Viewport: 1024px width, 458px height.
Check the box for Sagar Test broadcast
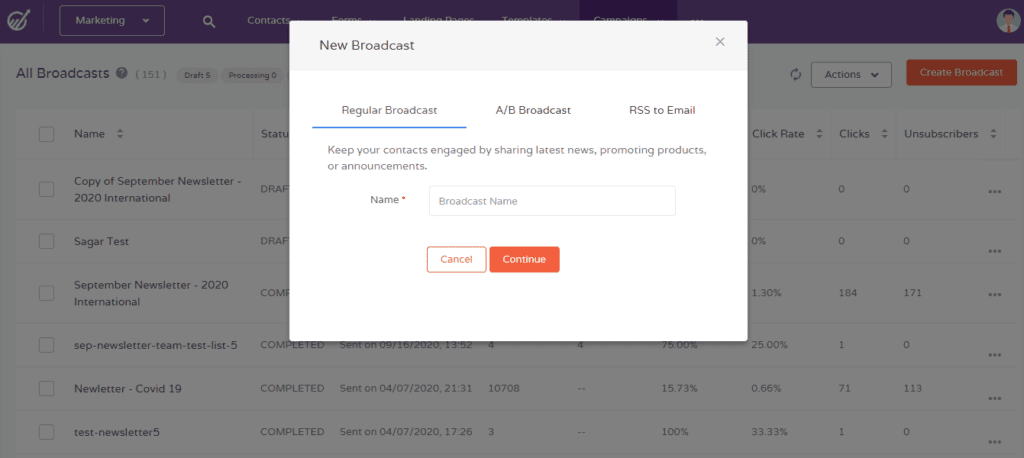click(x=46, y=241)
